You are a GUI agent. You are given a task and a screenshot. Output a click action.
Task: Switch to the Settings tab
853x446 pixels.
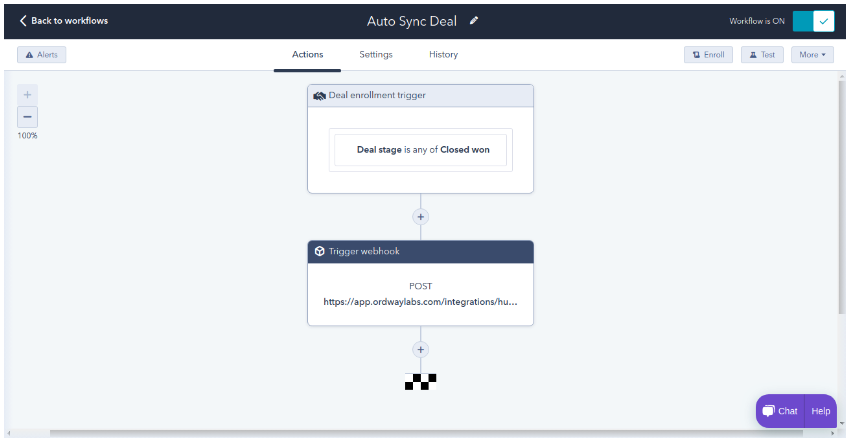pyautogui.click(x=376, y=54)
